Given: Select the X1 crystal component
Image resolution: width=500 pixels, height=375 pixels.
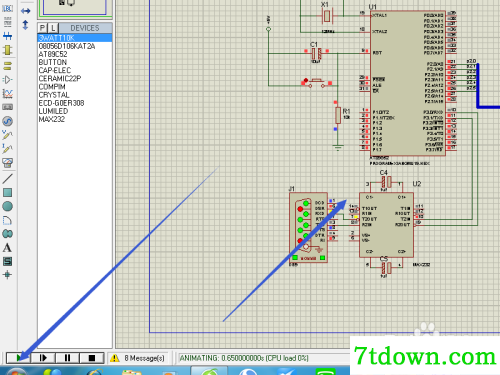Looking at the screenshot, I should 327,16.
